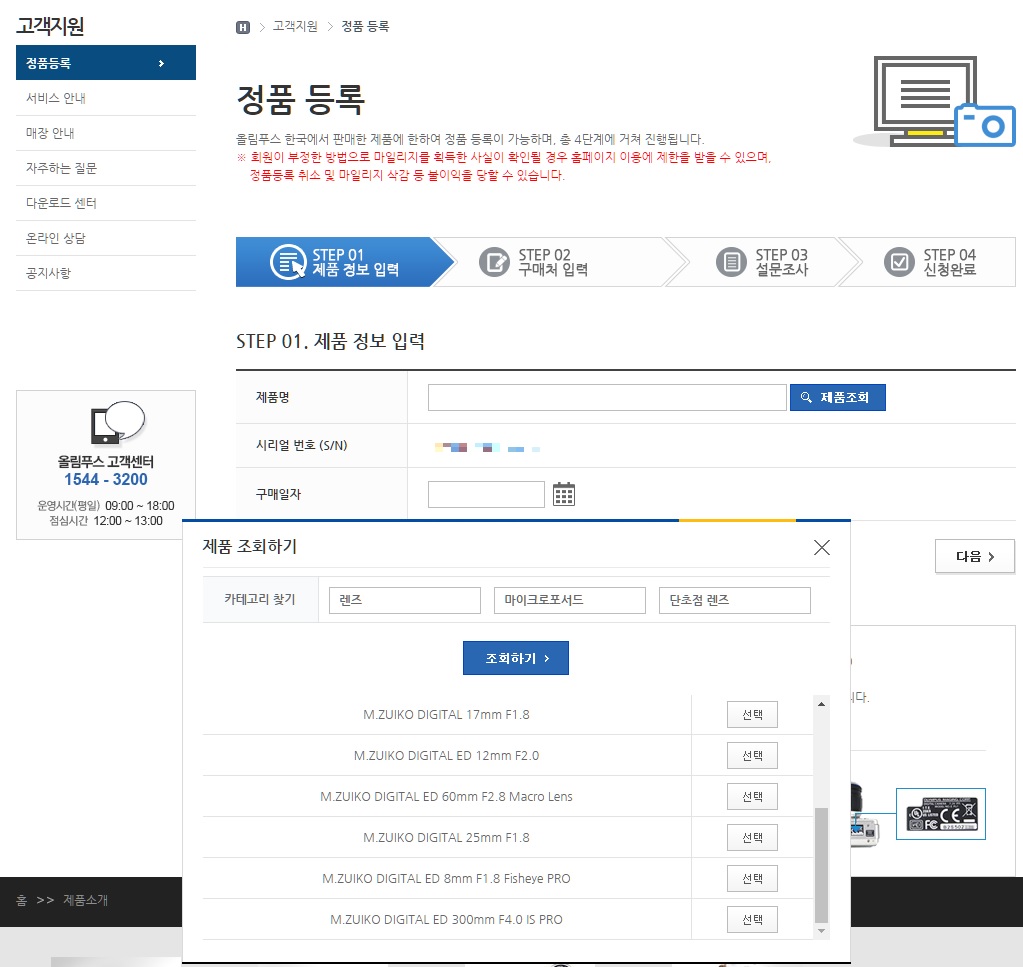1023x967 pixels.
Task: Close the 제품 조회하기 popup
Action: click(x=821, y=547)
